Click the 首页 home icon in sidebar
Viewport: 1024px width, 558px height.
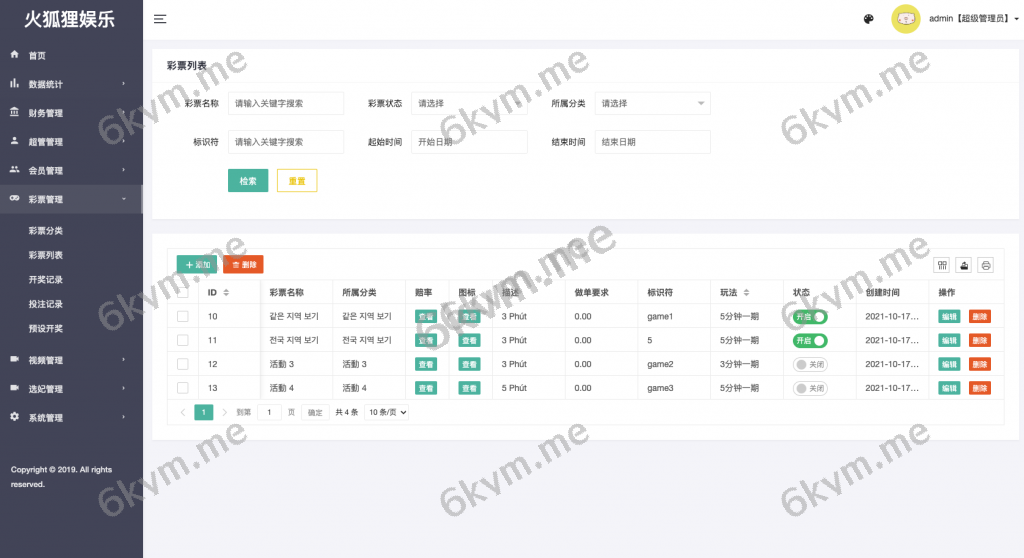(15, 55)
